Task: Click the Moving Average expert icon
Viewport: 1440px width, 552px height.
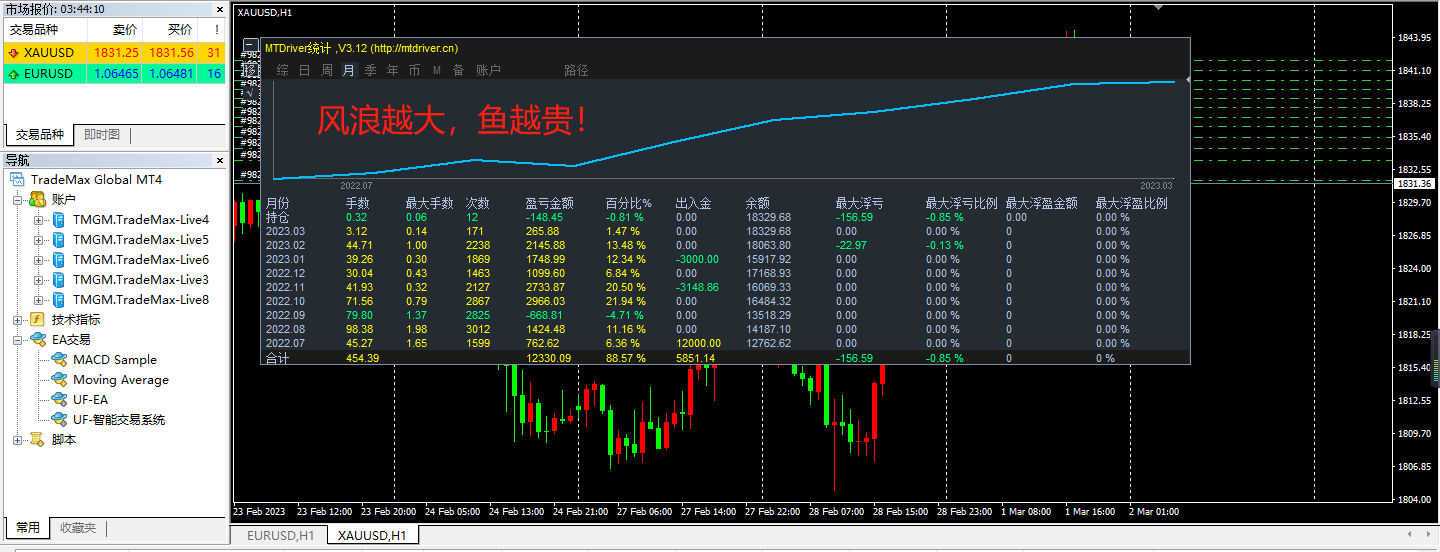Action: tap(59, 380)
